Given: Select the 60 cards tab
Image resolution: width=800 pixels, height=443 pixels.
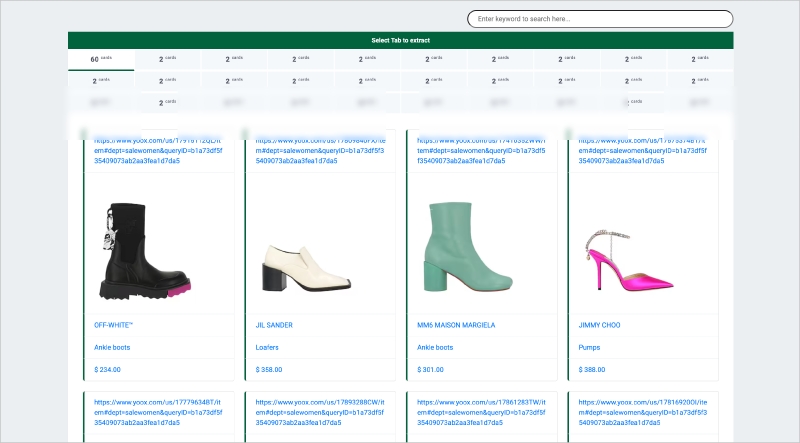Looking at the screenshot, I should 100,60.
